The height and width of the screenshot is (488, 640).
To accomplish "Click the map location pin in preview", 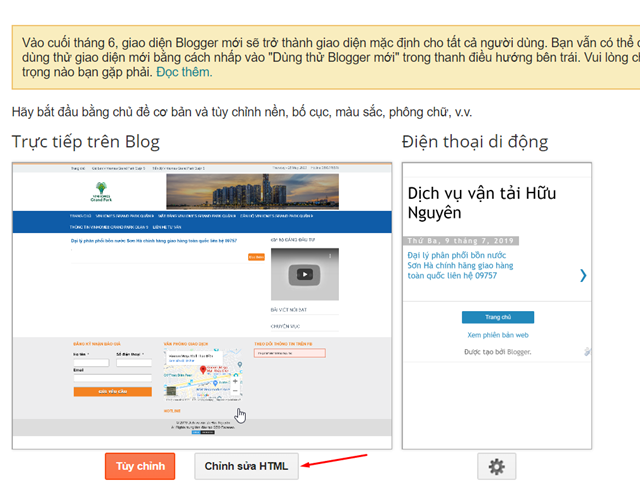I will (203, 370).
